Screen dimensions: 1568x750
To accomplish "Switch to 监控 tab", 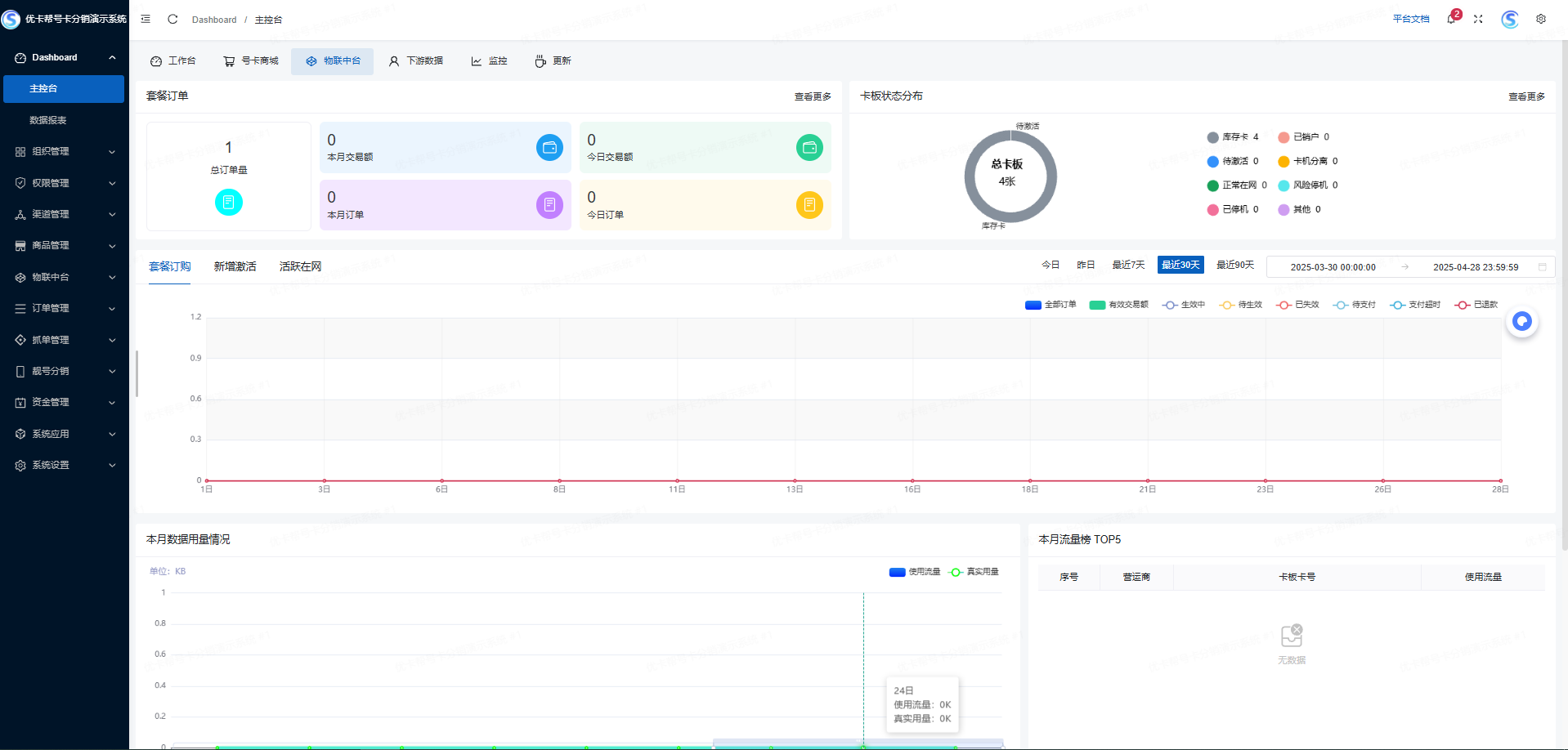I will click(x=489, y=61).
